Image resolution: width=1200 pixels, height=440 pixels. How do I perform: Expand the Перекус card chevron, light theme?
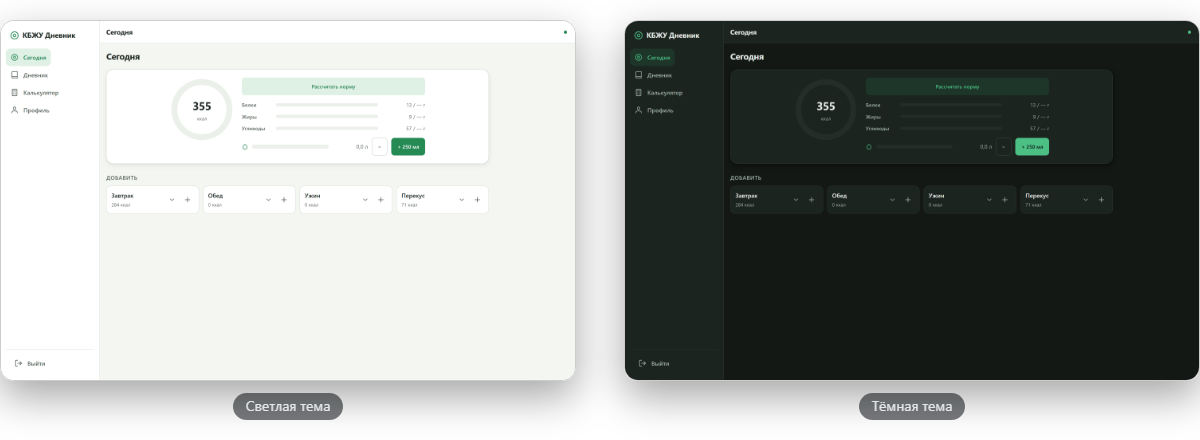[x=462, y=199]
